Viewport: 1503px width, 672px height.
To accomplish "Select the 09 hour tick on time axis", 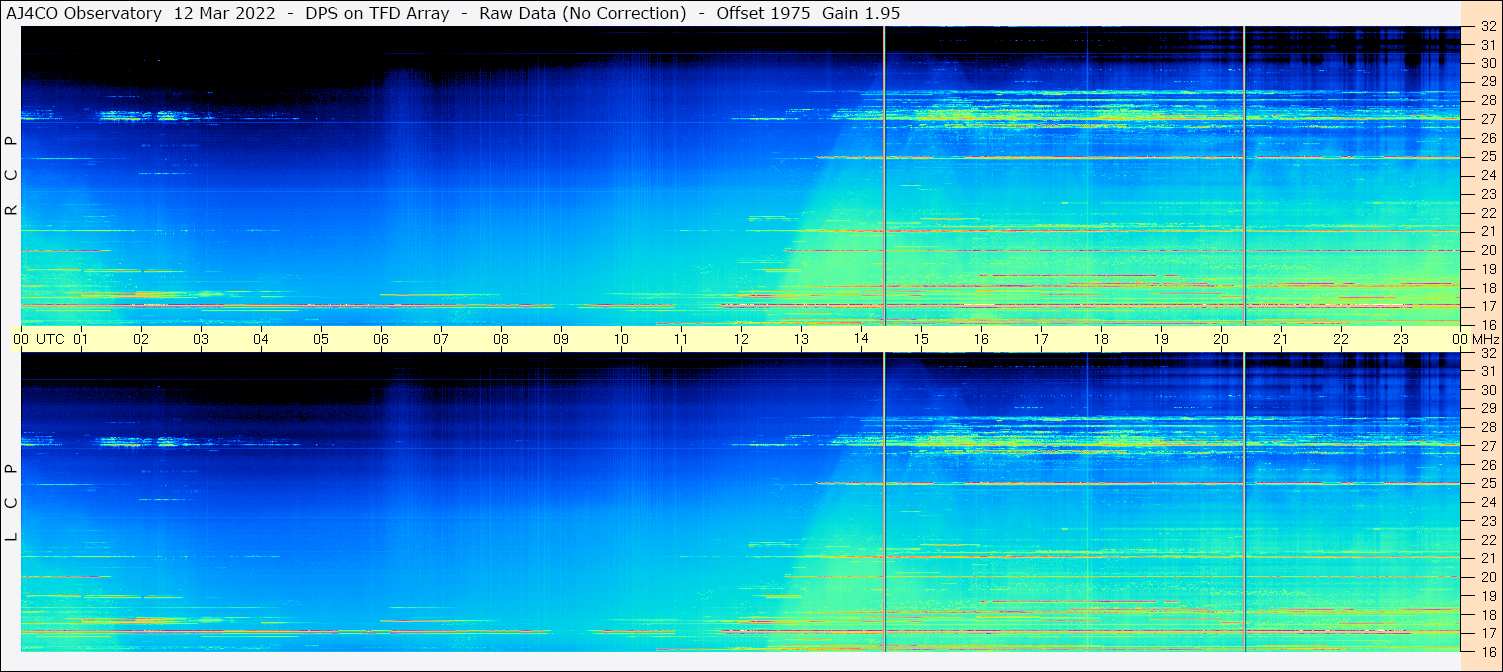I will (x=561, y=339).
